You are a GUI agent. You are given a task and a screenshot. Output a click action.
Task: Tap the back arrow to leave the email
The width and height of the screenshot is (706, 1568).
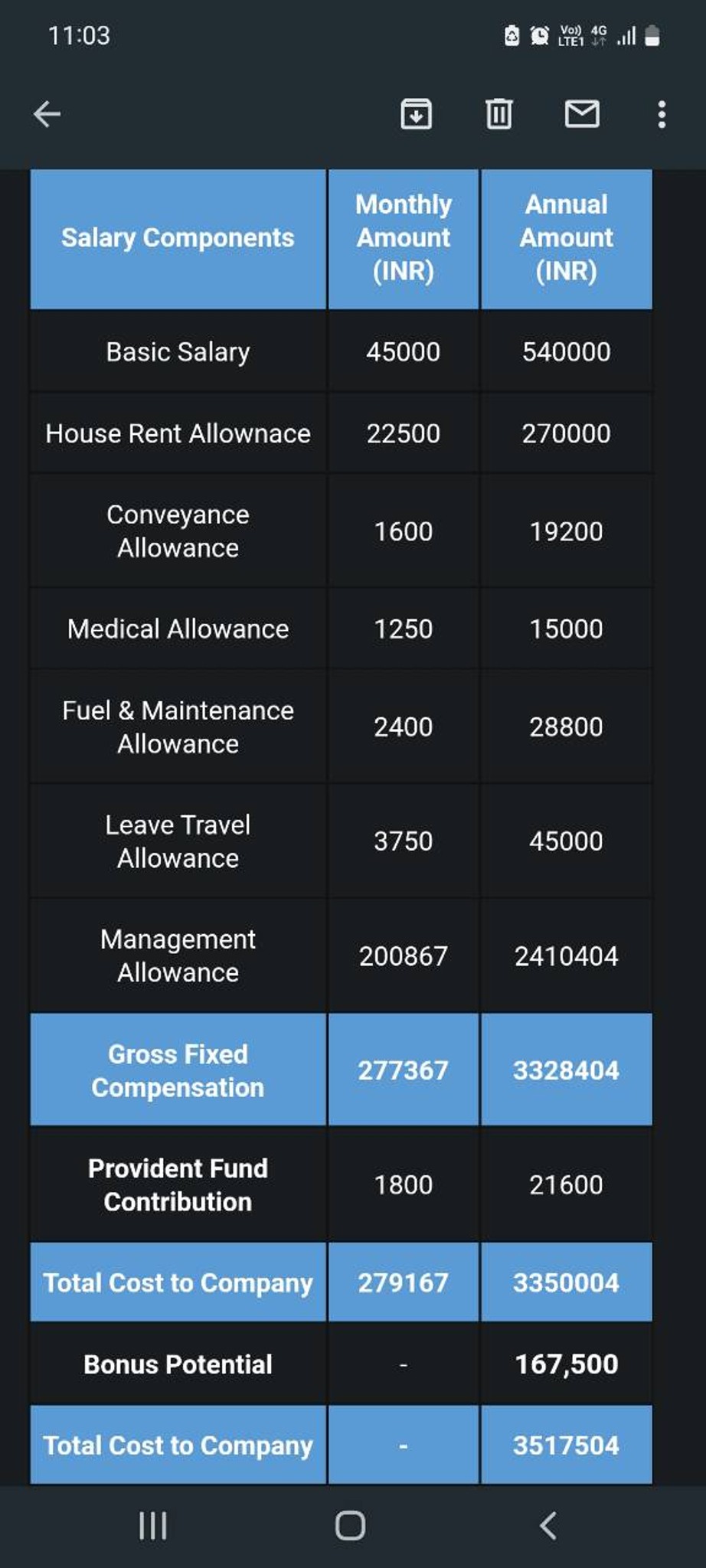pos(47,115)
